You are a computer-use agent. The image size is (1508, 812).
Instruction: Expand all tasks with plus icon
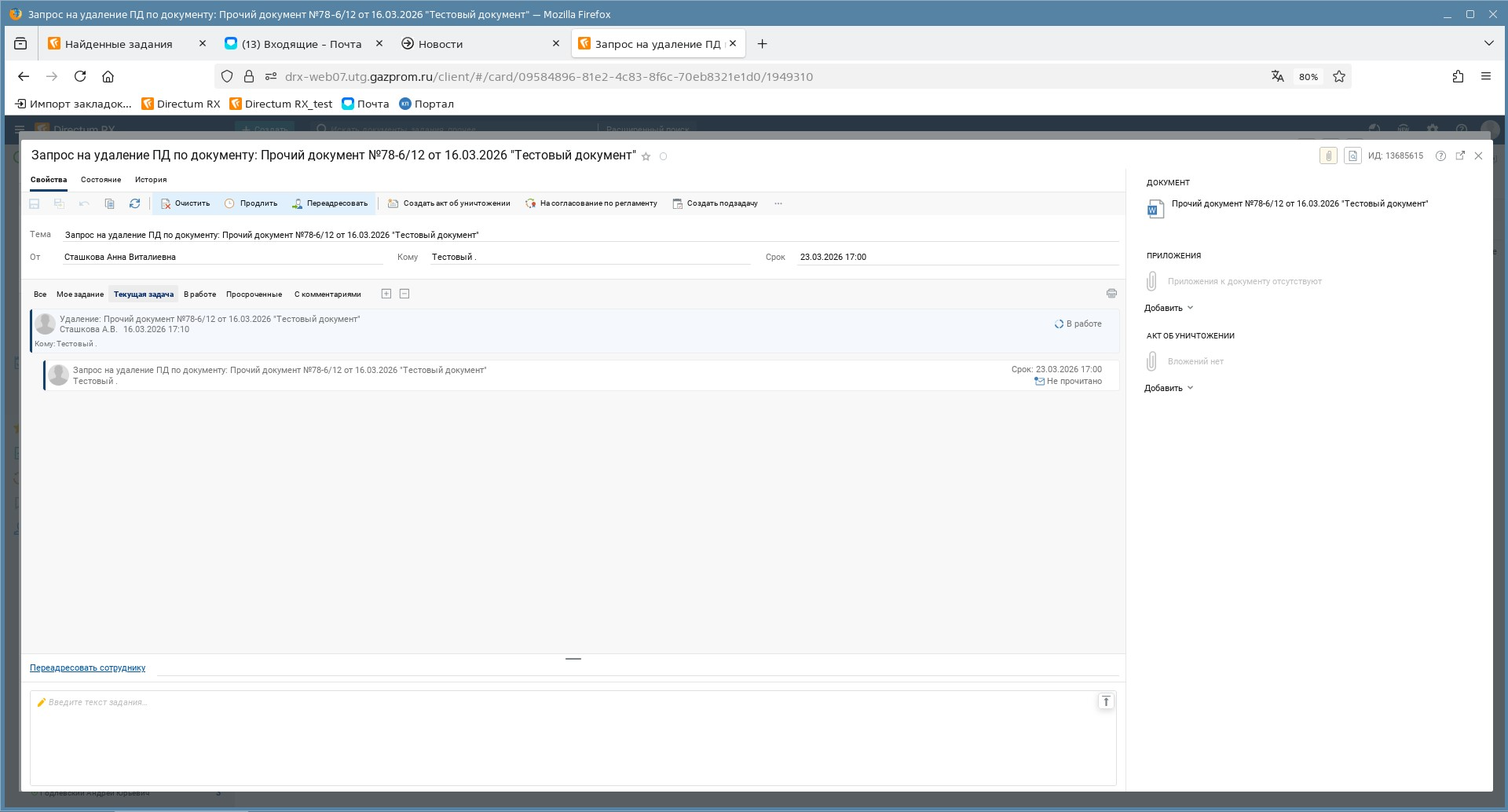[386, 294]
